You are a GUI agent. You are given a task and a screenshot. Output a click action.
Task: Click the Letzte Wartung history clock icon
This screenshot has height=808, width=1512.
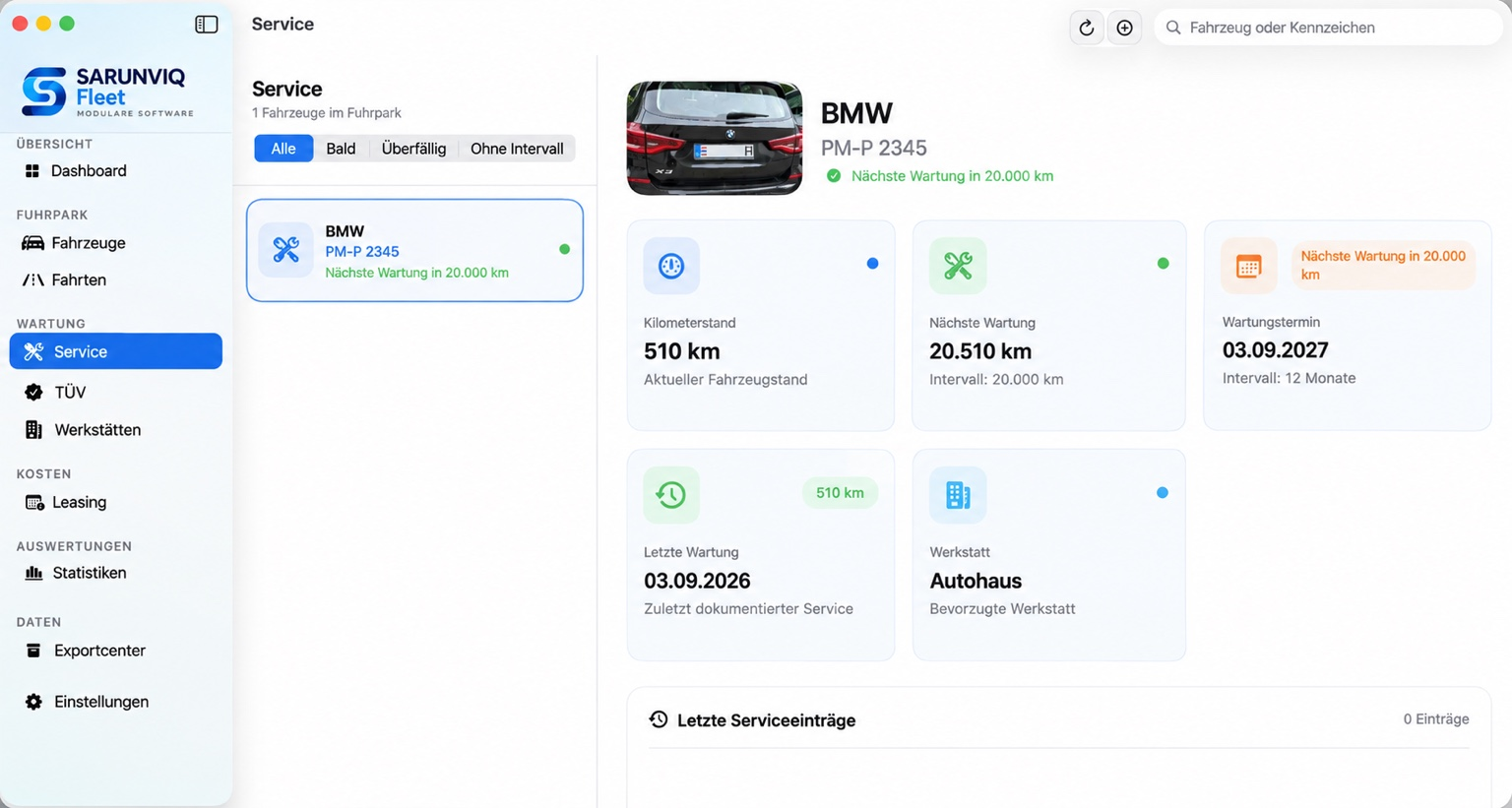tap(671, 494)
